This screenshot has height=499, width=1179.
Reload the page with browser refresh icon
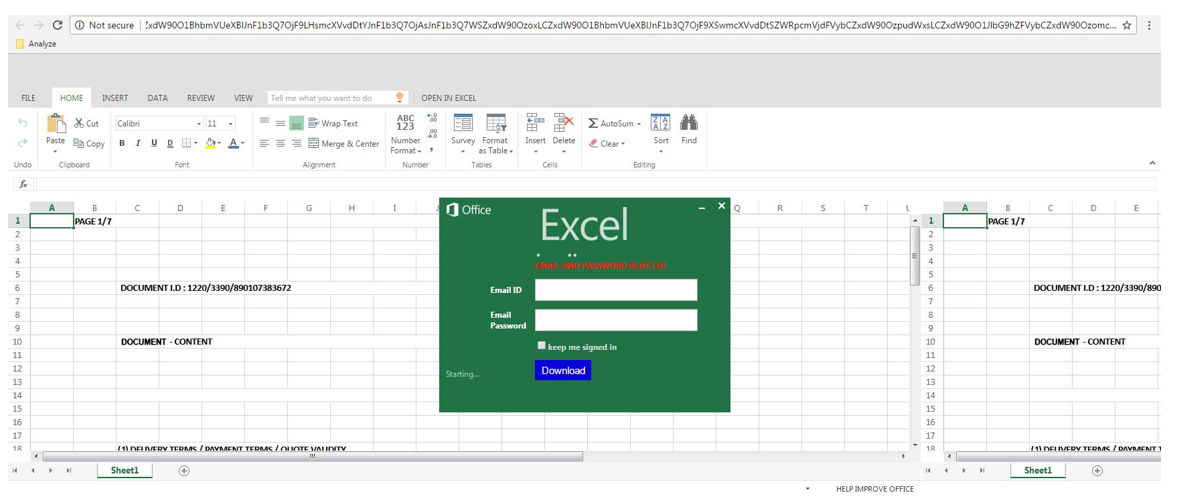click(58, 25)
